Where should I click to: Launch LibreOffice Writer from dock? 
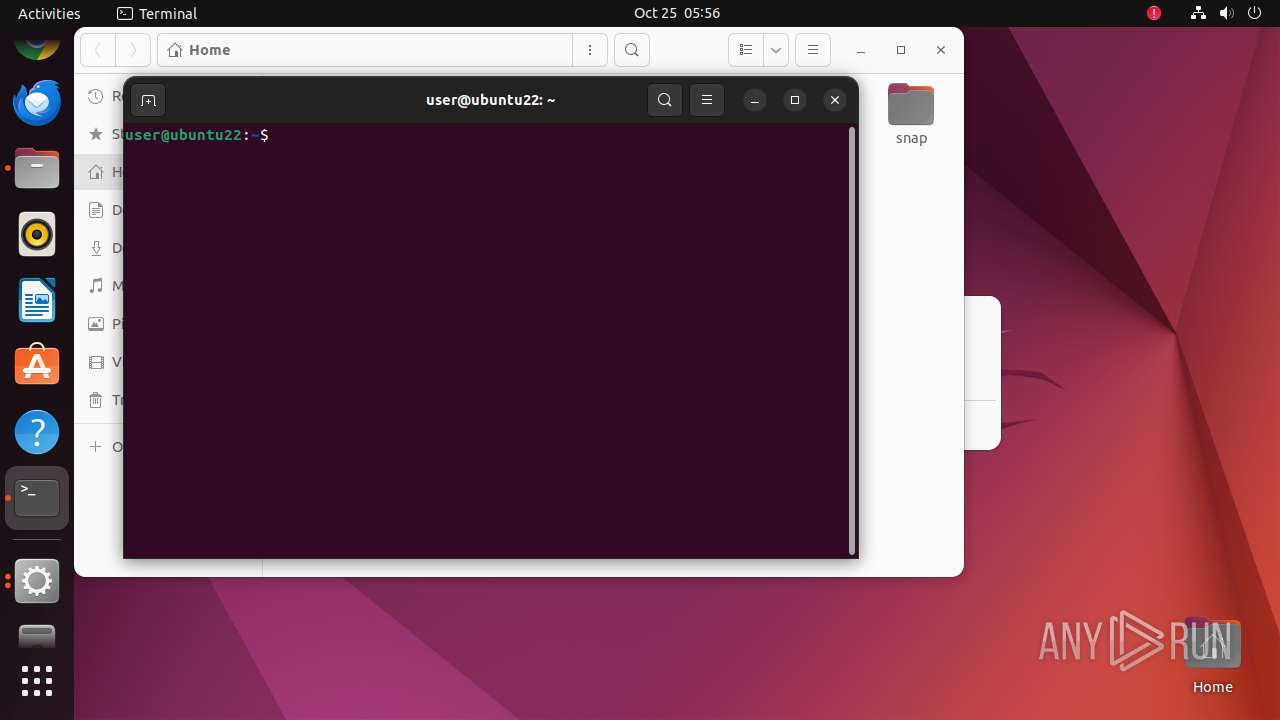(37, 300)
